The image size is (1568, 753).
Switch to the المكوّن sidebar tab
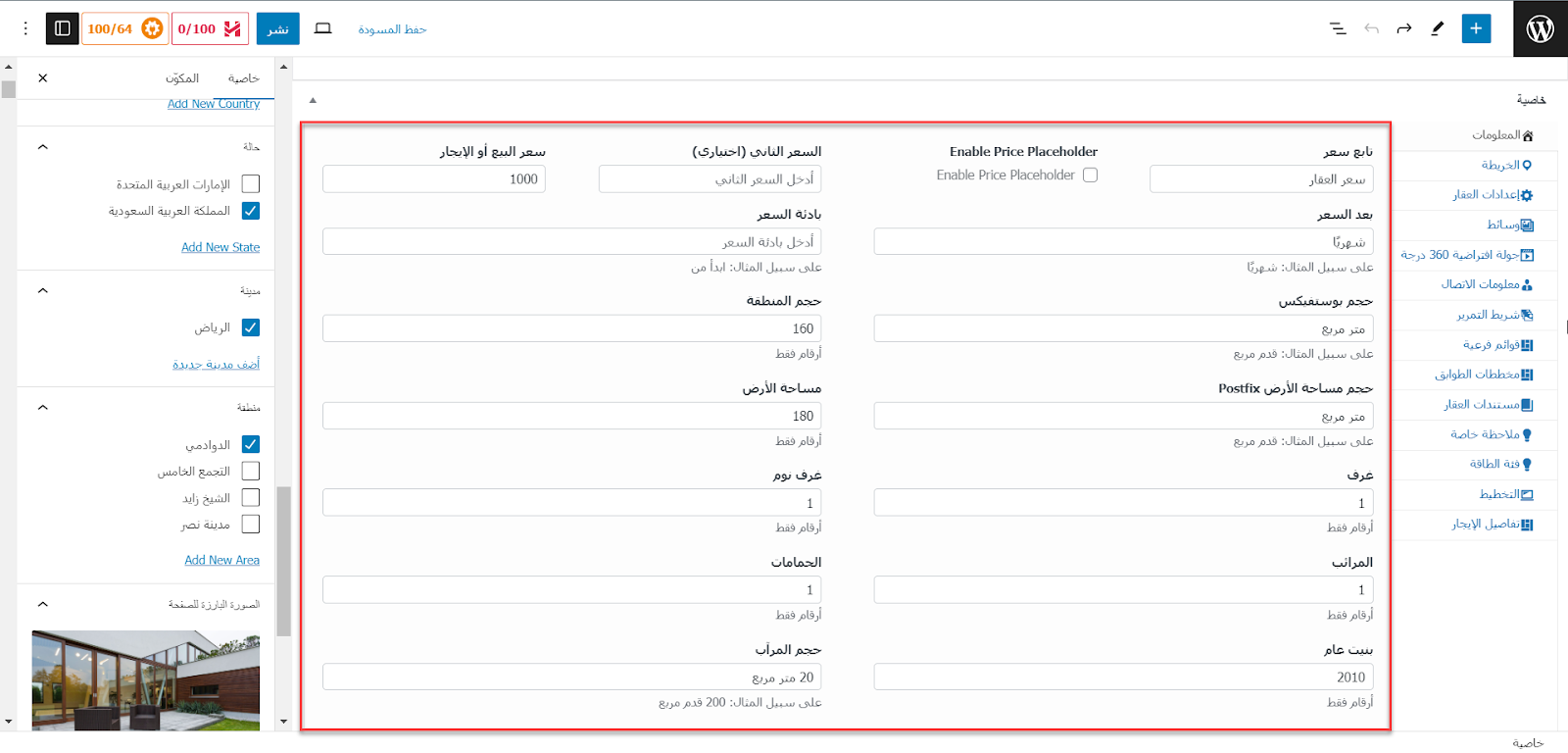point(182,78)
